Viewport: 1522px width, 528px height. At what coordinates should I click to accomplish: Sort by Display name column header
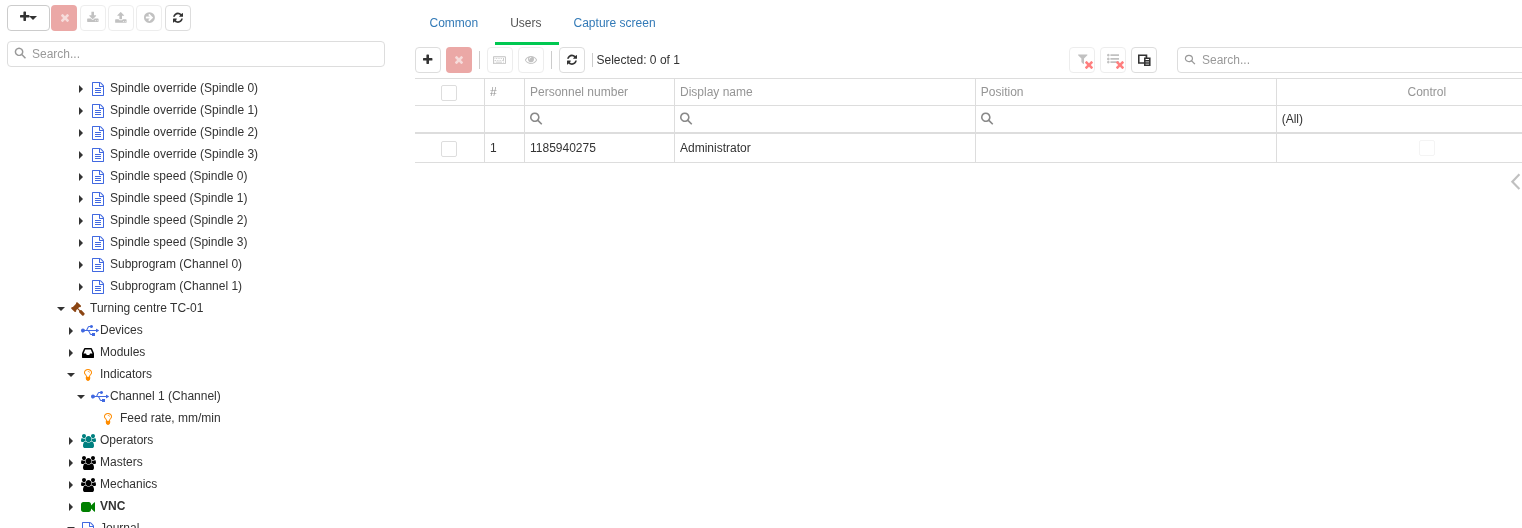point(825,92)
